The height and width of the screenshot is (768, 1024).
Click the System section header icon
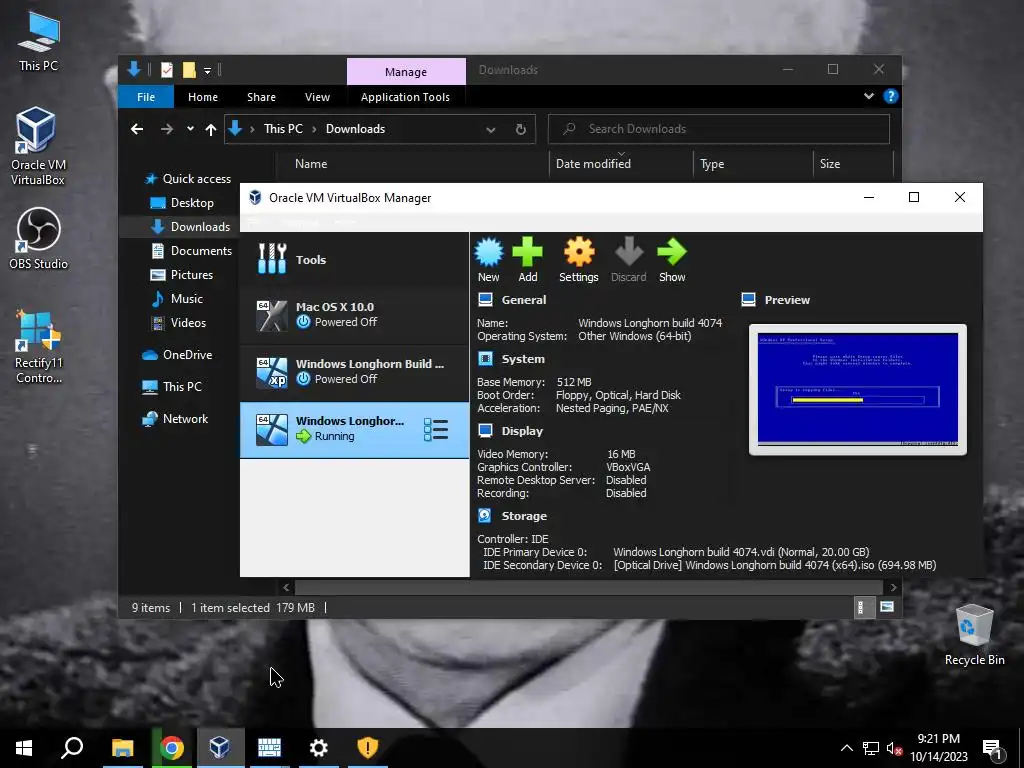[485, 359]
